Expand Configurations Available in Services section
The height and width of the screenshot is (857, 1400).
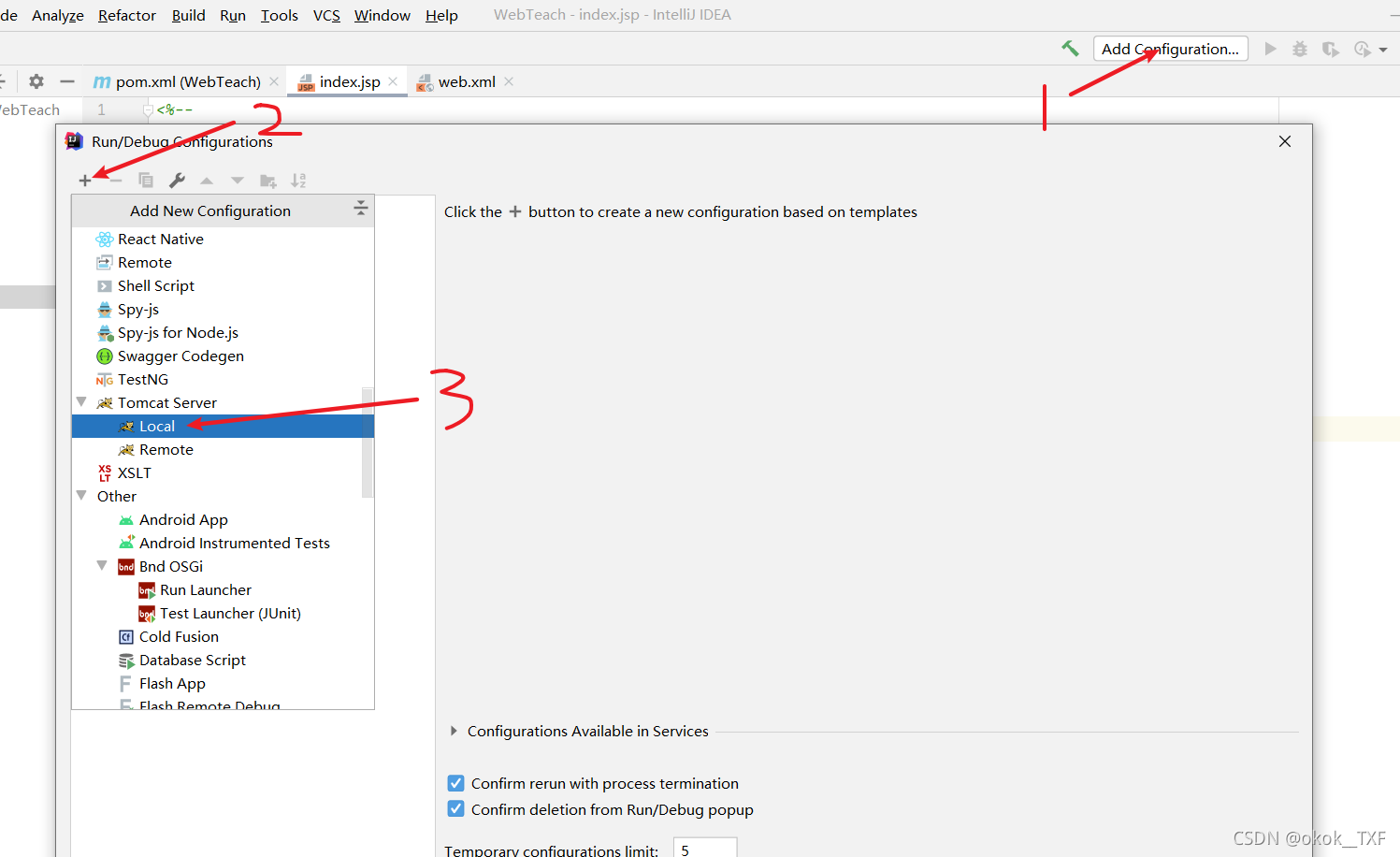(454, 731)
